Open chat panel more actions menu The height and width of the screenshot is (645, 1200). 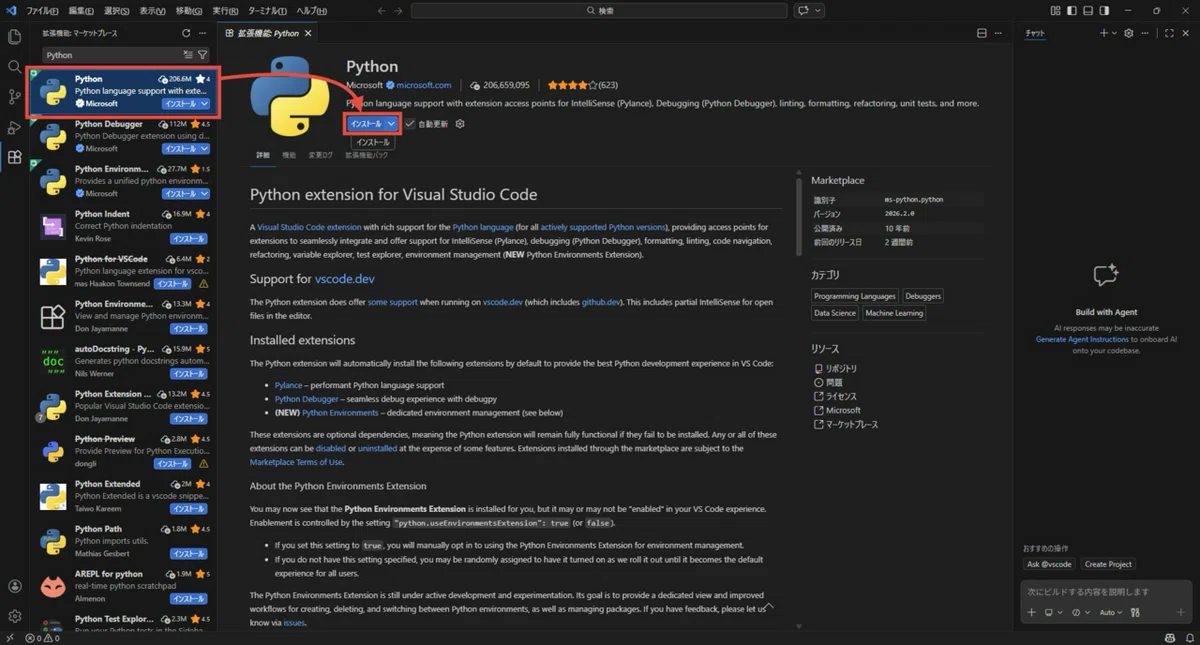pos(1146,33)
